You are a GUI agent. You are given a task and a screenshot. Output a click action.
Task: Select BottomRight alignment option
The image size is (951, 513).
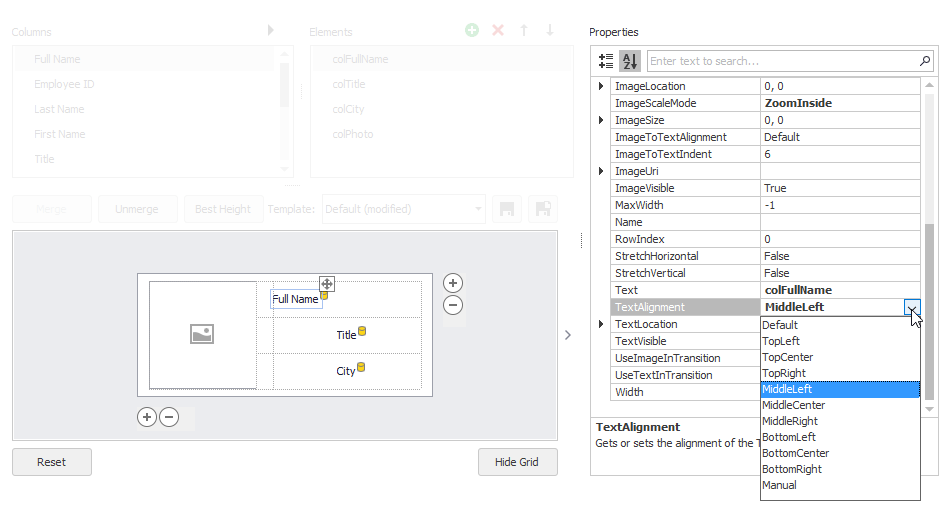(840, 469)
